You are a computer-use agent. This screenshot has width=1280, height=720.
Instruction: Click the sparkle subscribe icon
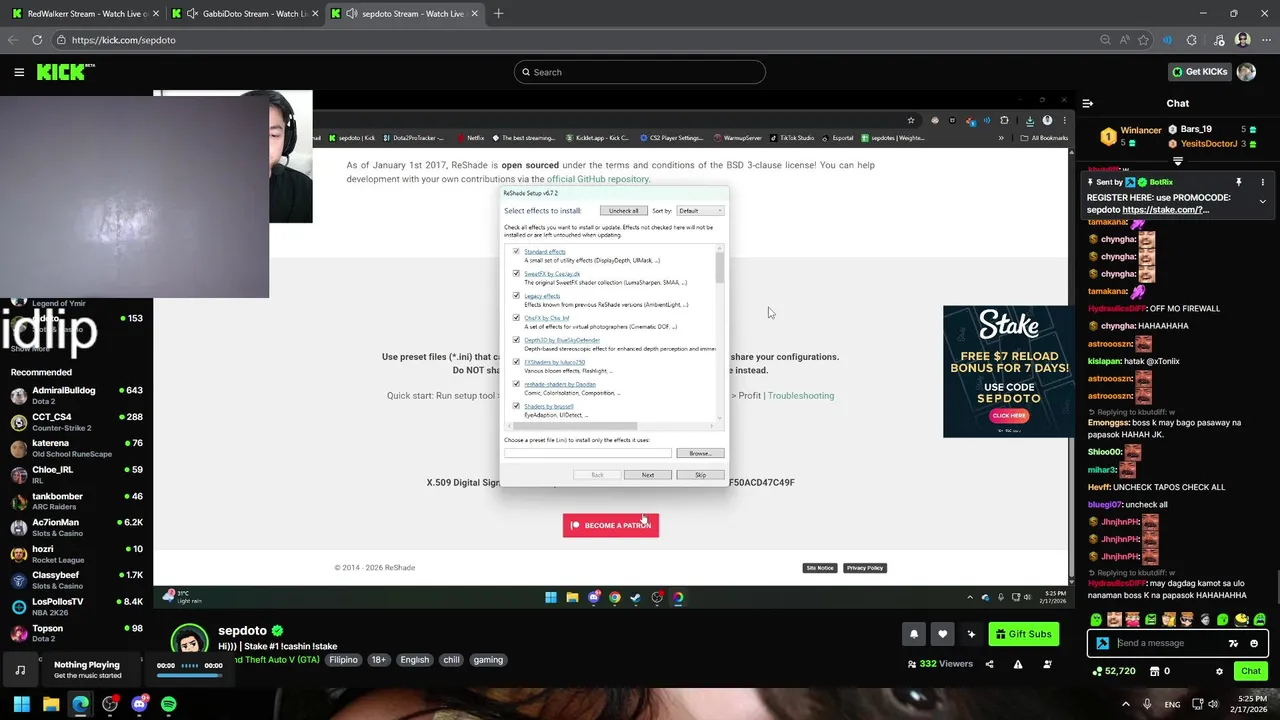tap(971, 634)
